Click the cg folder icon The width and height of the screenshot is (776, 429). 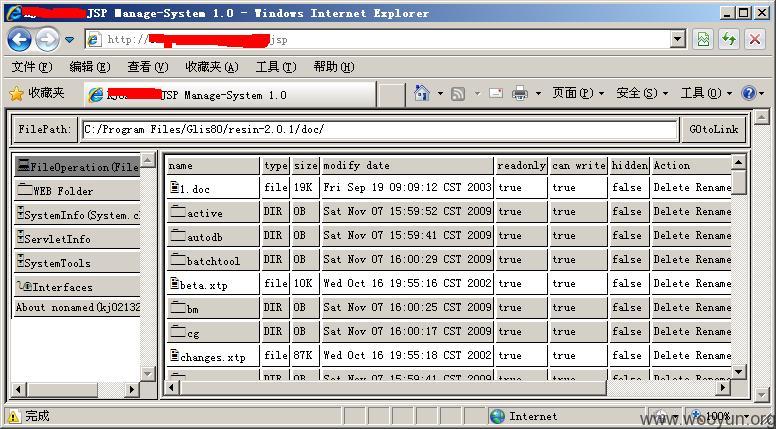(178, 331)
